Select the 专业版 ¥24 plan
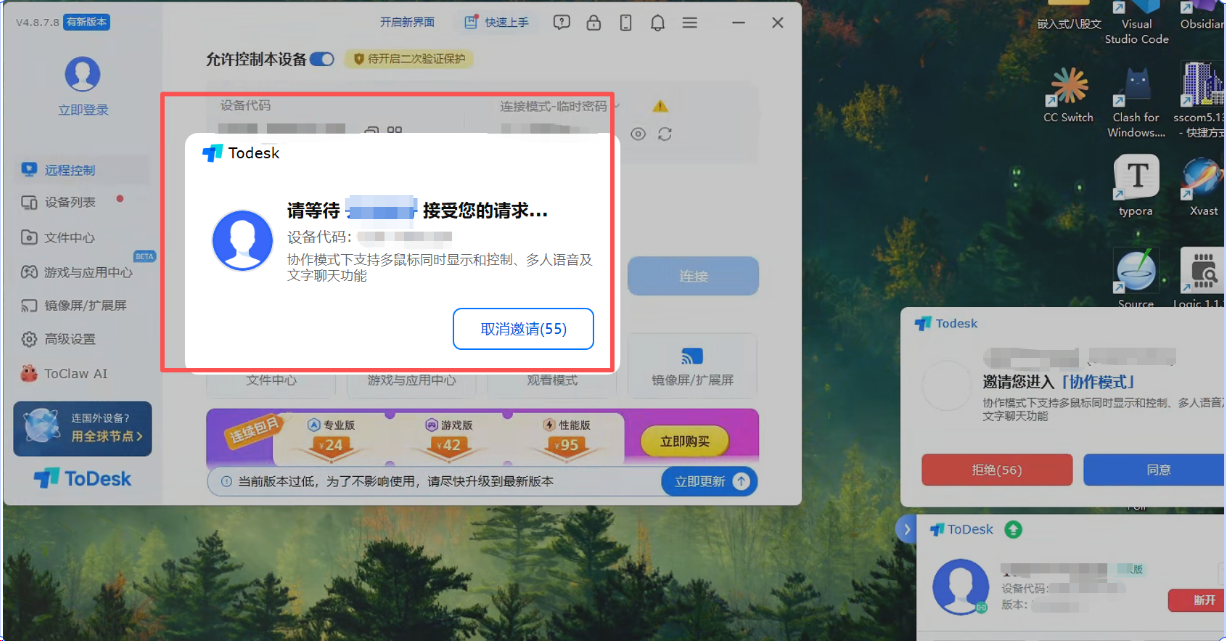The image size is (1226, 641). 331,437
